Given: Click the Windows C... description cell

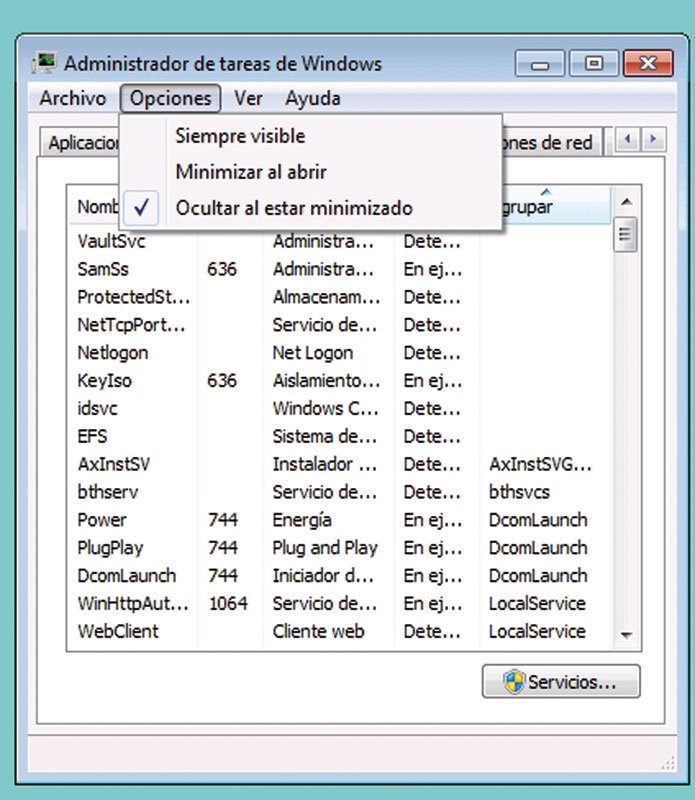Looking at the screenshot, I should tap(326, 409).
